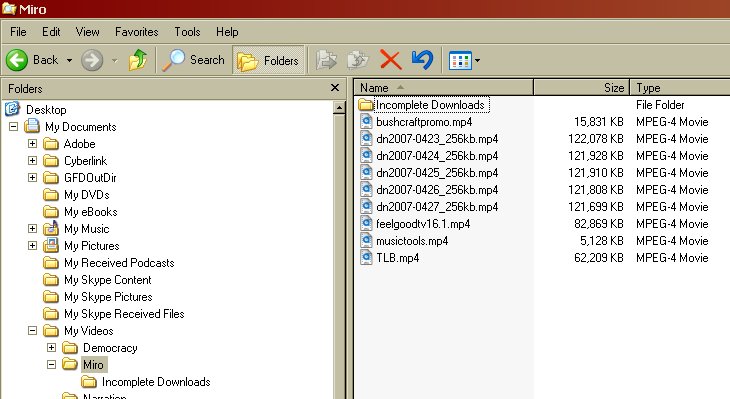
Task: Select feelgoodtv16.1.mp4 file icon
Action: (x=366, y=223)
